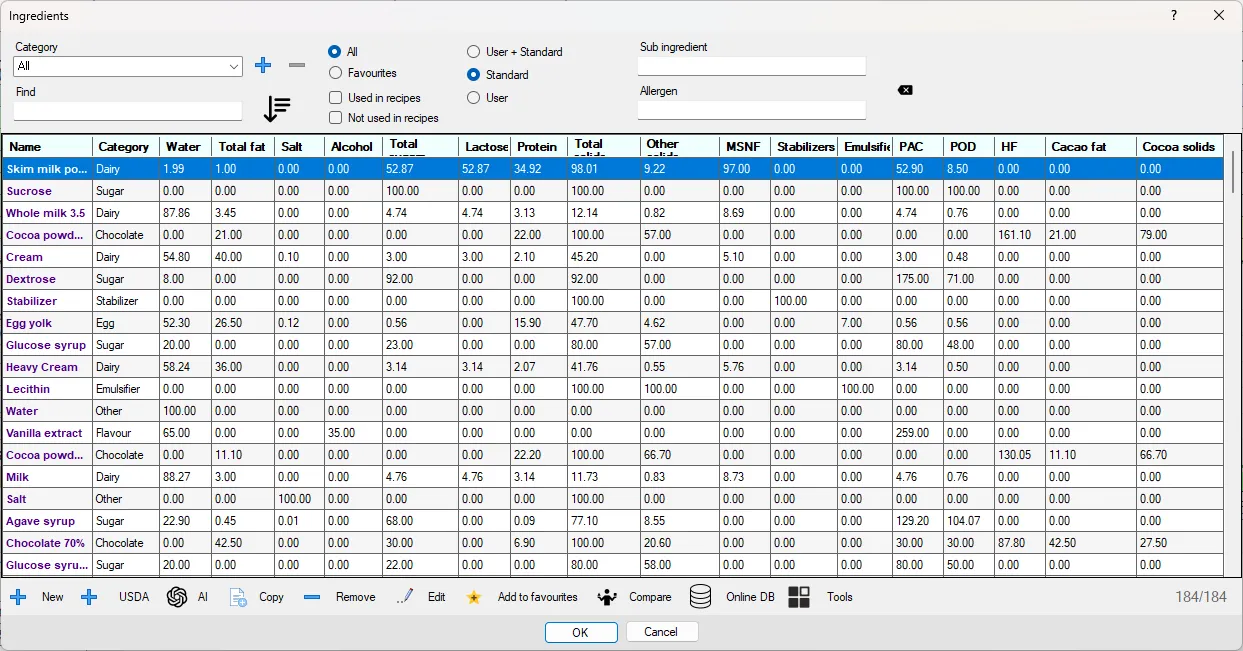Click the Online DB label

pyautogui.click(x=750, y=597)
